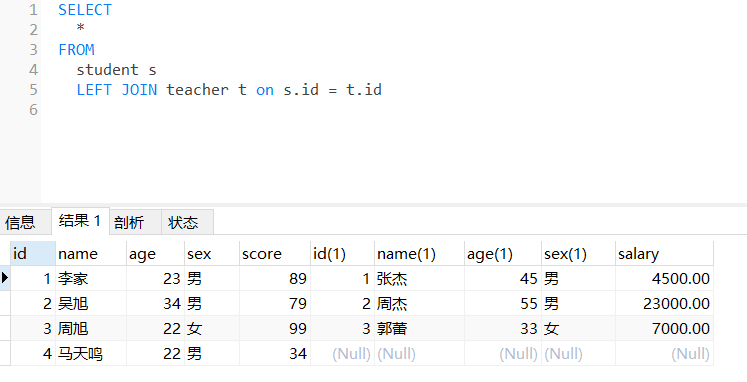Select salary cell 4500.00
747x382 pixels.
(664, 278)
